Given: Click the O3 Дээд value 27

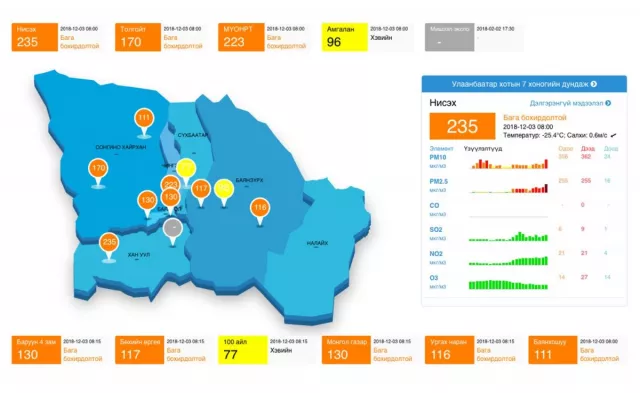Looking at the screenshot, I should 584,277.
